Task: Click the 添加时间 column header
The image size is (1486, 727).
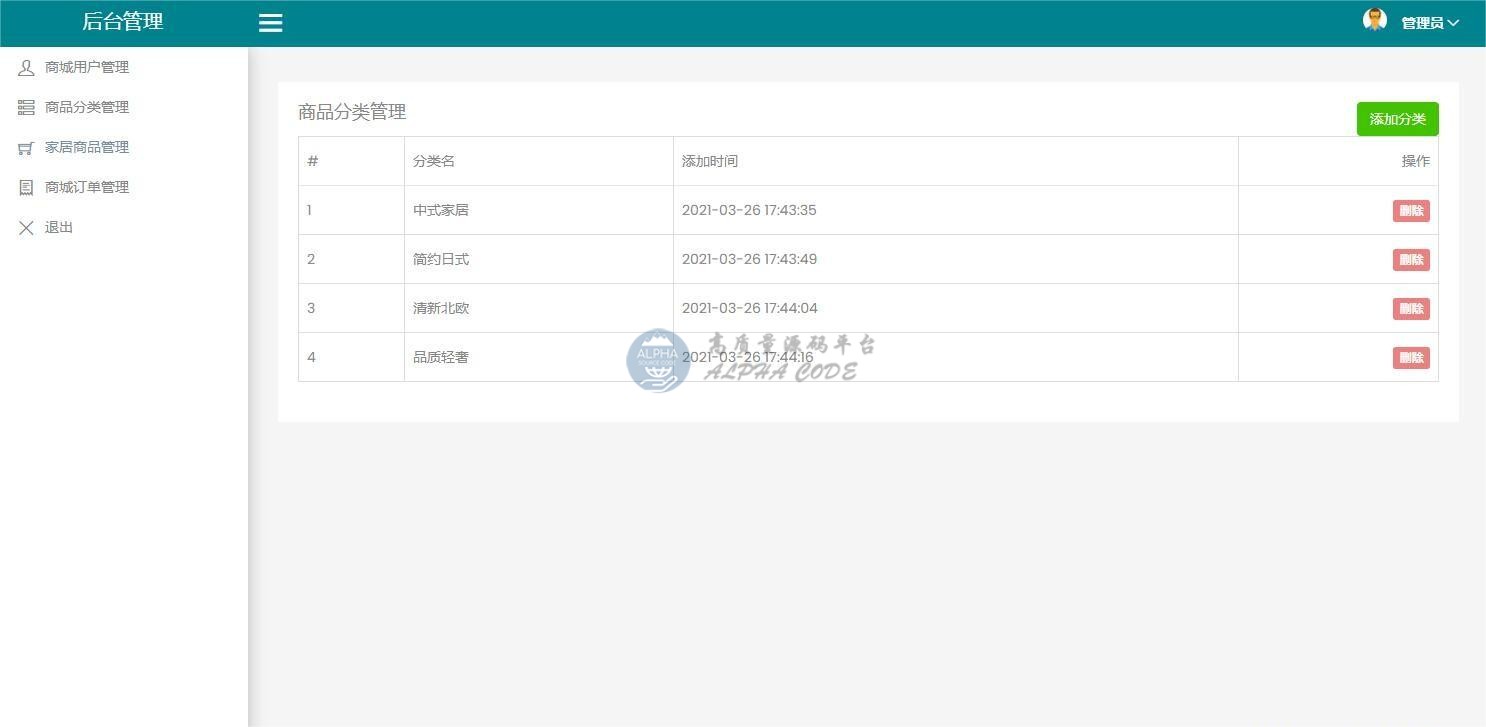Action: (709, 161)
